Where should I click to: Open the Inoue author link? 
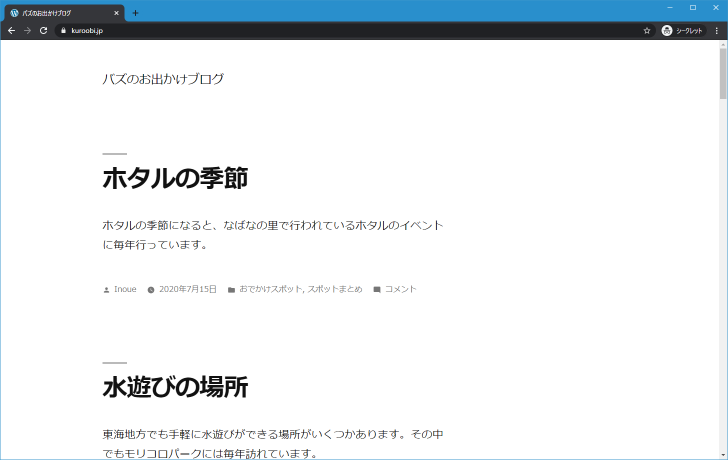coord(125,289)
